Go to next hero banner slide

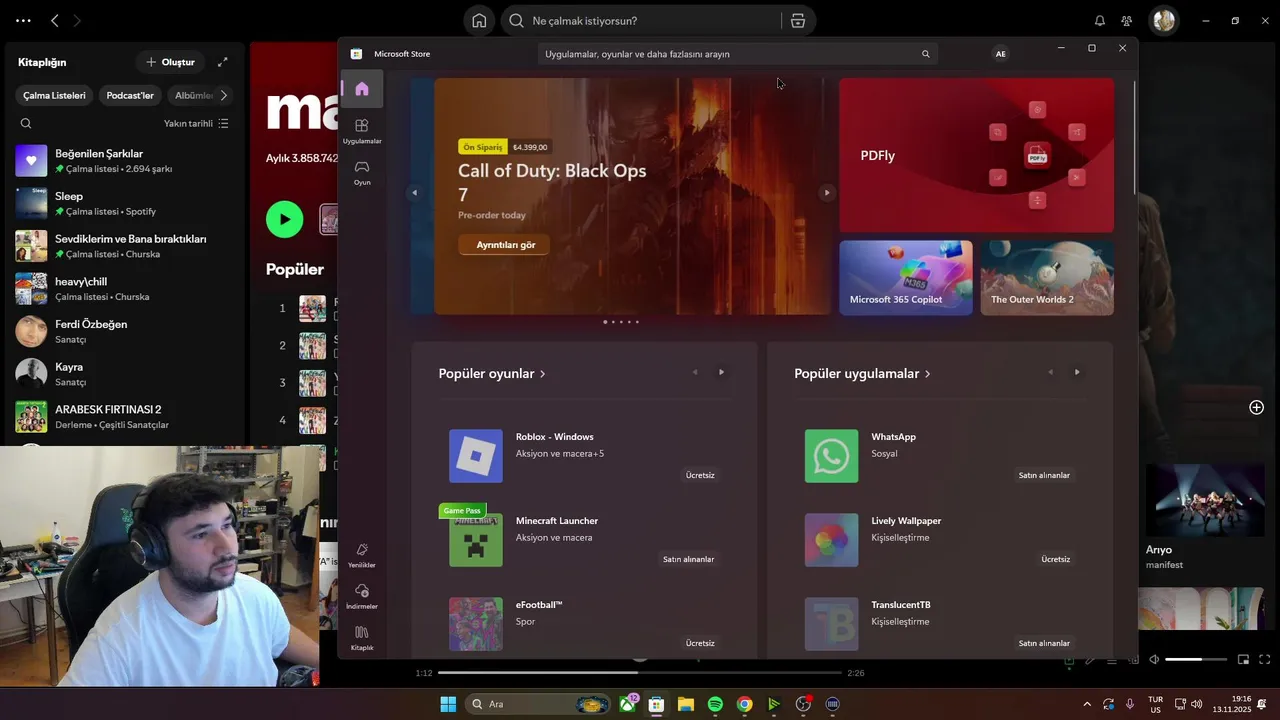826,193
